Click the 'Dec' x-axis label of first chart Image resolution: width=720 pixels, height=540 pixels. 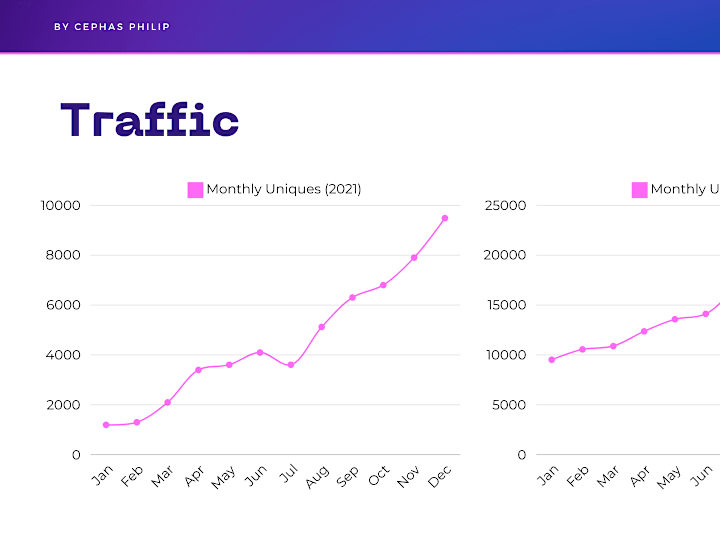pos(439,476)
